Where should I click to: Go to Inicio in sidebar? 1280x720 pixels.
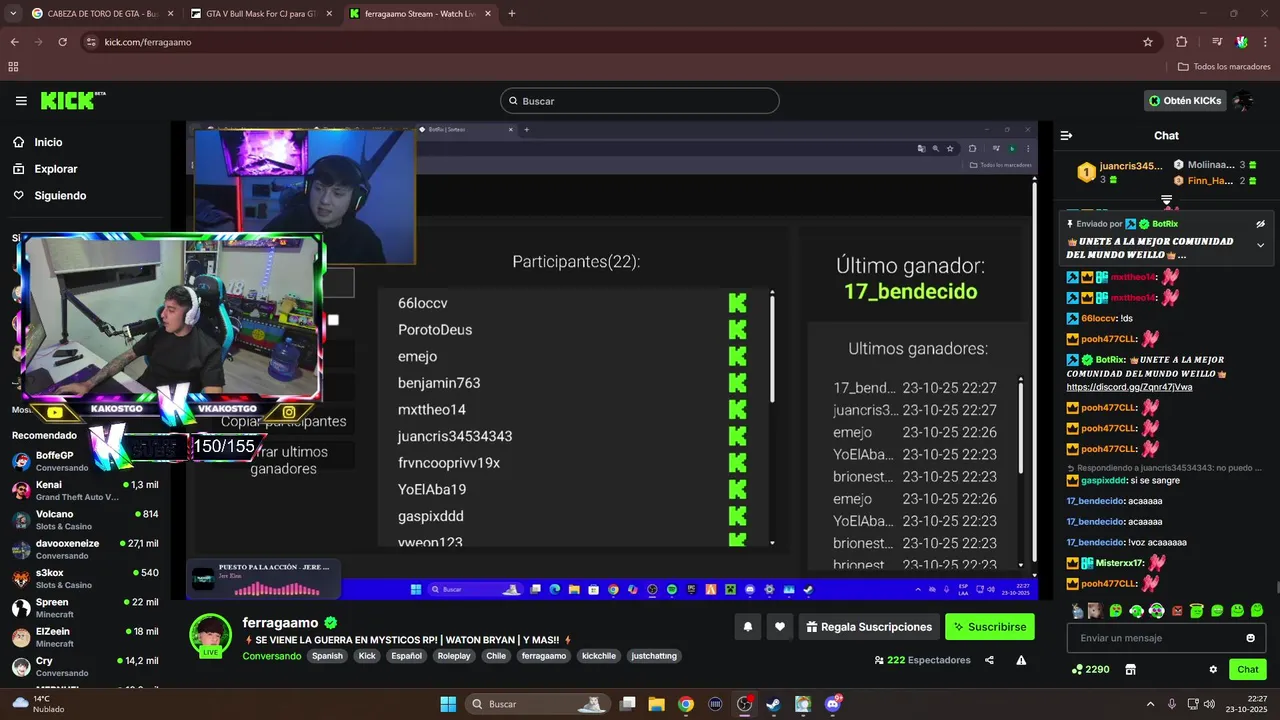click(48, 142)
